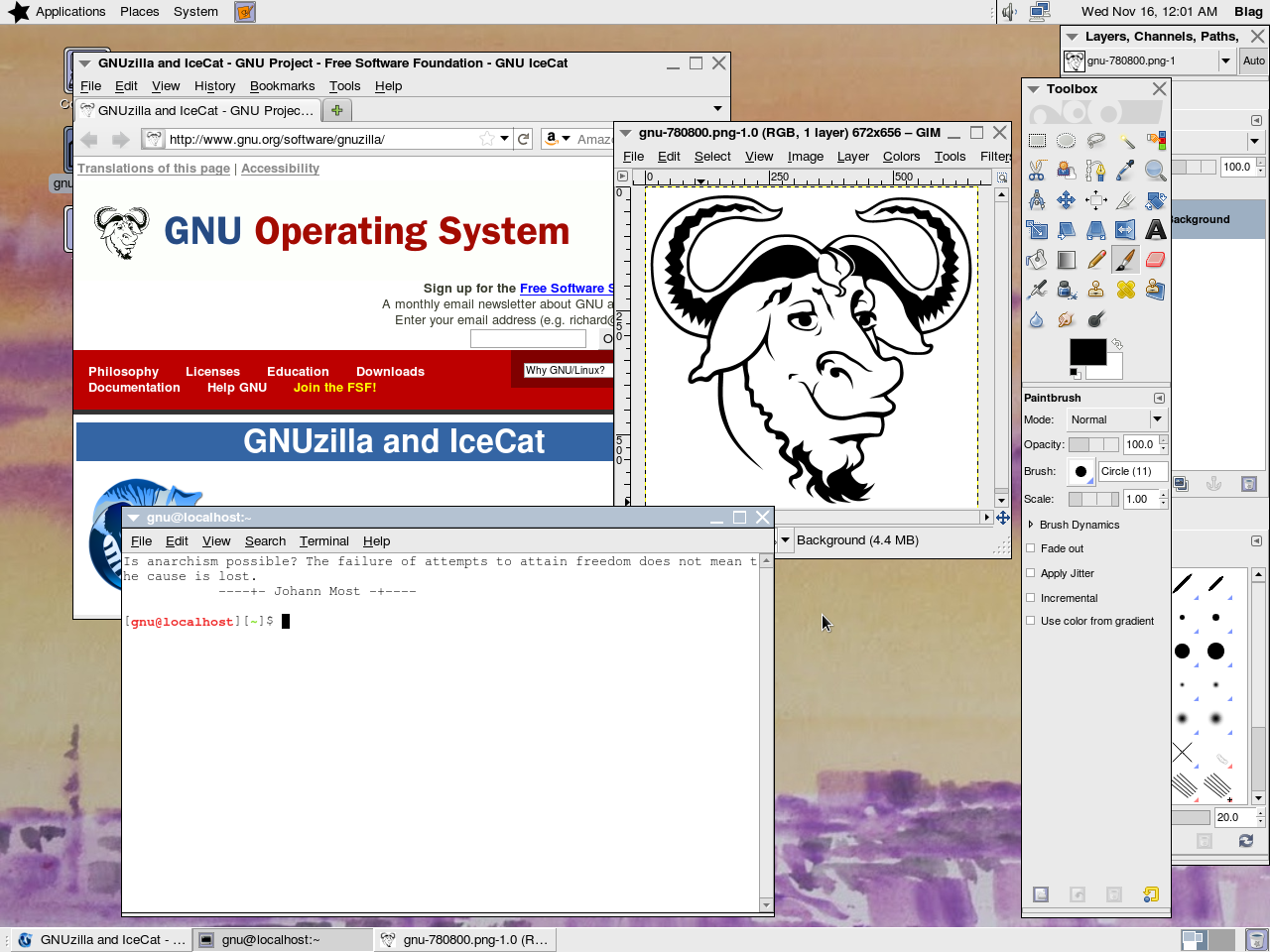
Task: Select the Rotate tool
Action: [x=1155, y=200]
